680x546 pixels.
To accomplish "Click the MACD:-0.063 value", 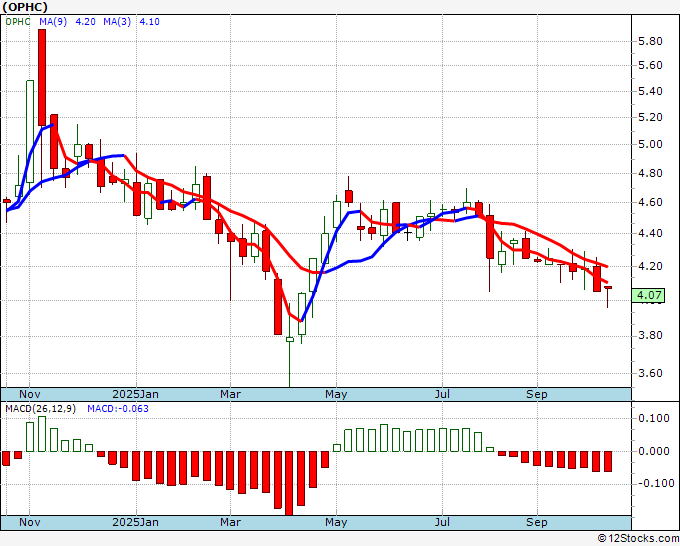I will [118, 409].
